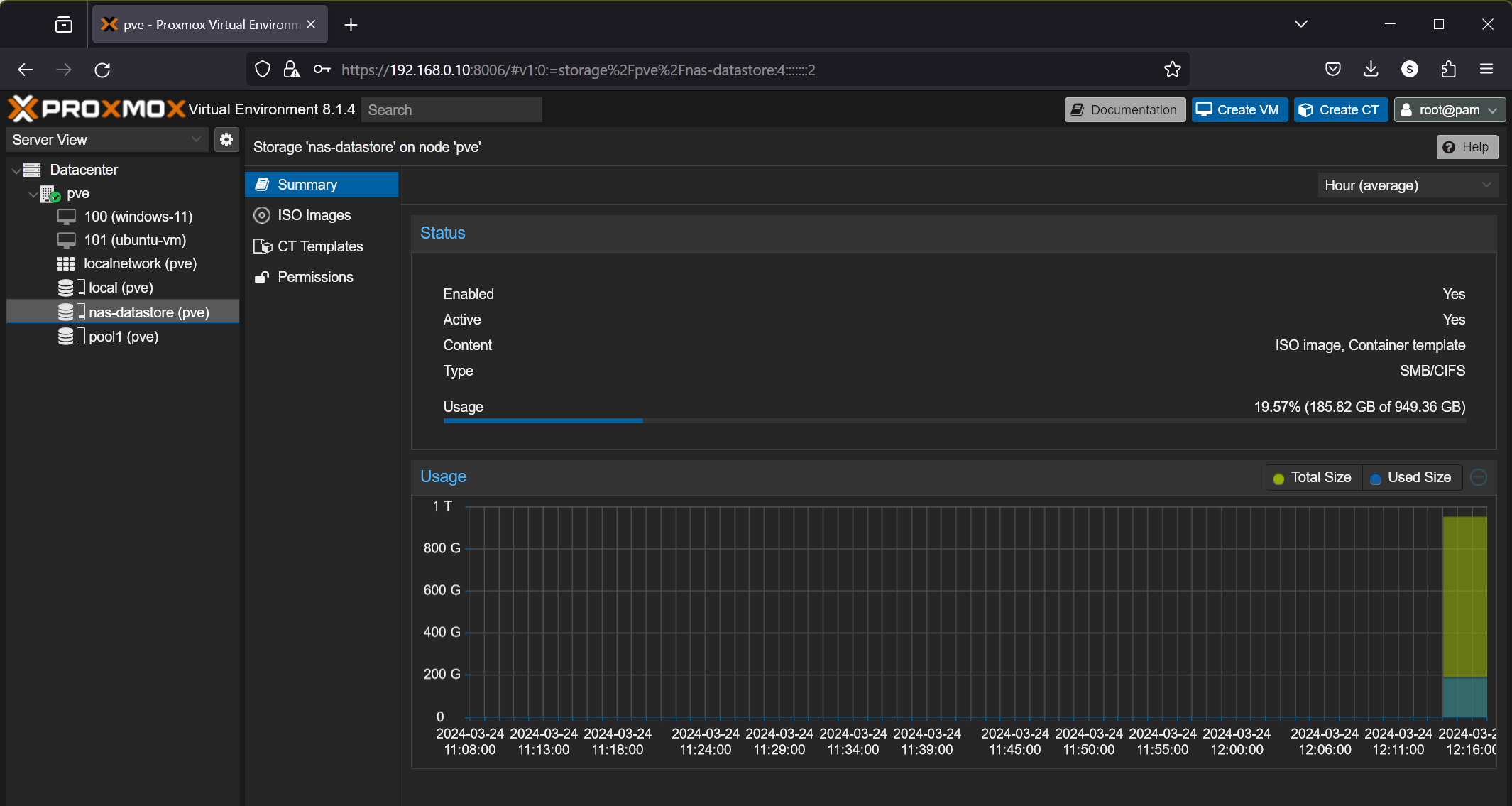Open a new browser tab
This screenshot has height=806, width=1512.
tap(351, 25)
